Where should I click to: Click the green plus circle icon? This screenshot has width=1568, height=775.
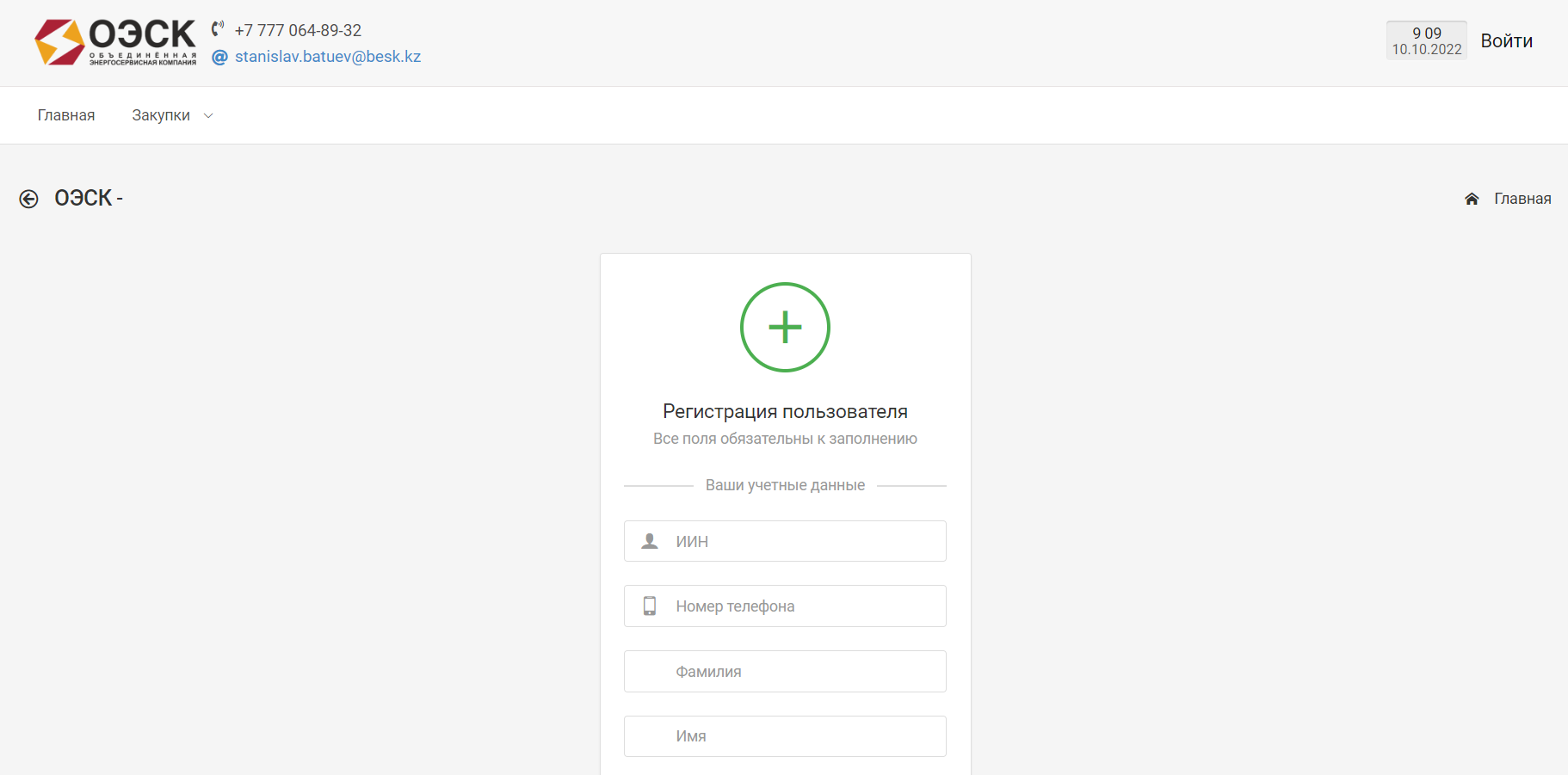(x=785, y=328)
